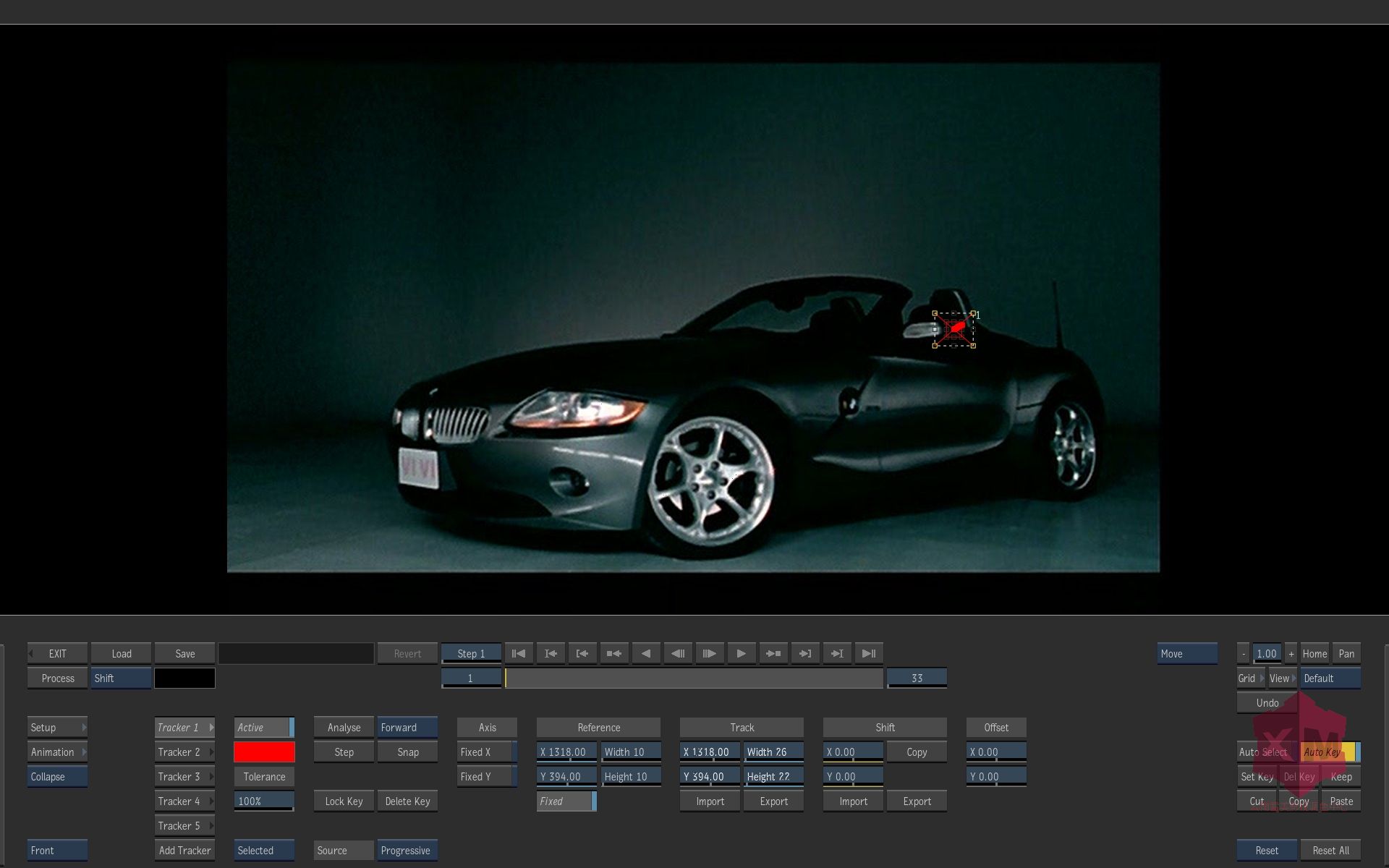Select the red tracker marker on the car
The width and height of the screenshot is (1389, 868).
click(x=956, y=328)
